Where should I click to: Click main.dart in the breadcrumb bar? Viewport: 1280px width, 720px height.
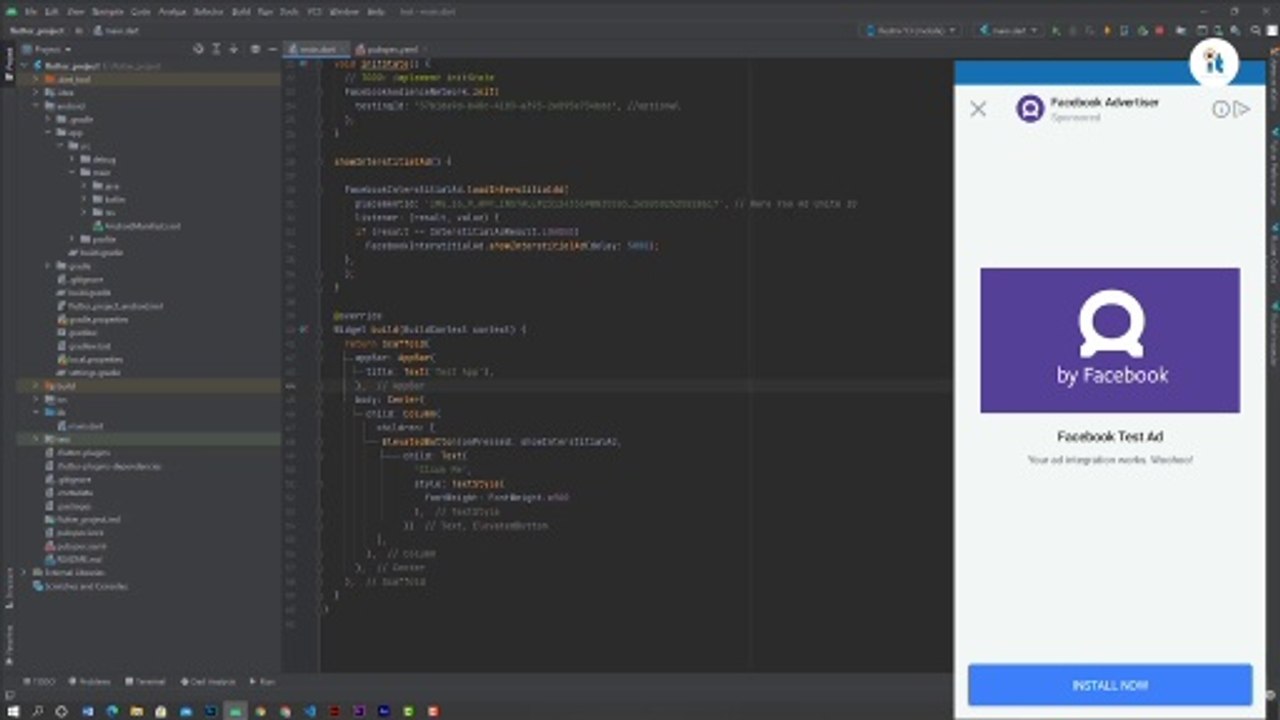point(116,30)
